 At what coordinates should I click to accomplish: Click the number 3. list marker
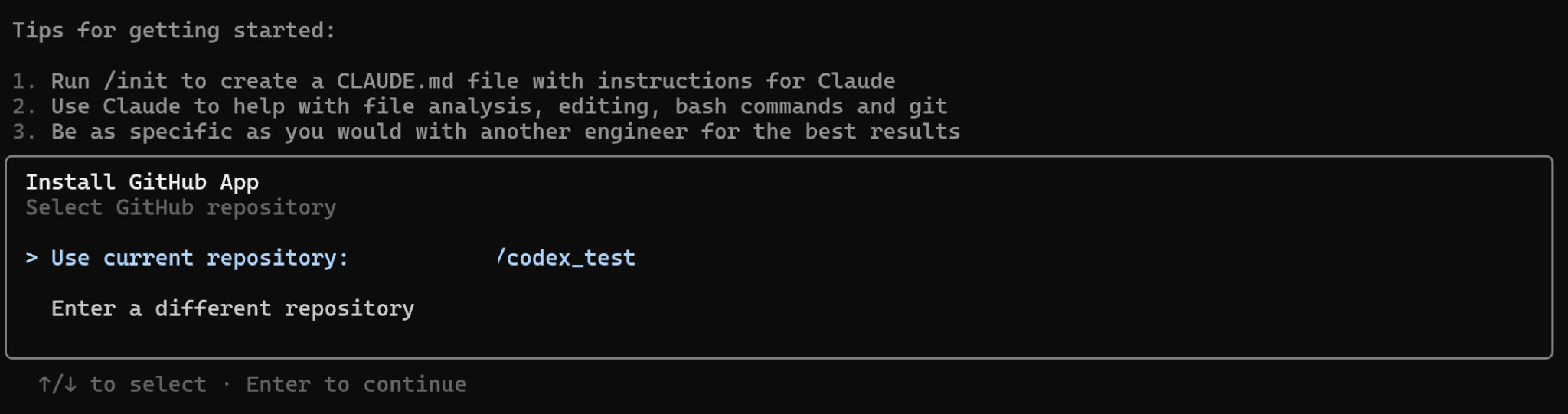24,132
